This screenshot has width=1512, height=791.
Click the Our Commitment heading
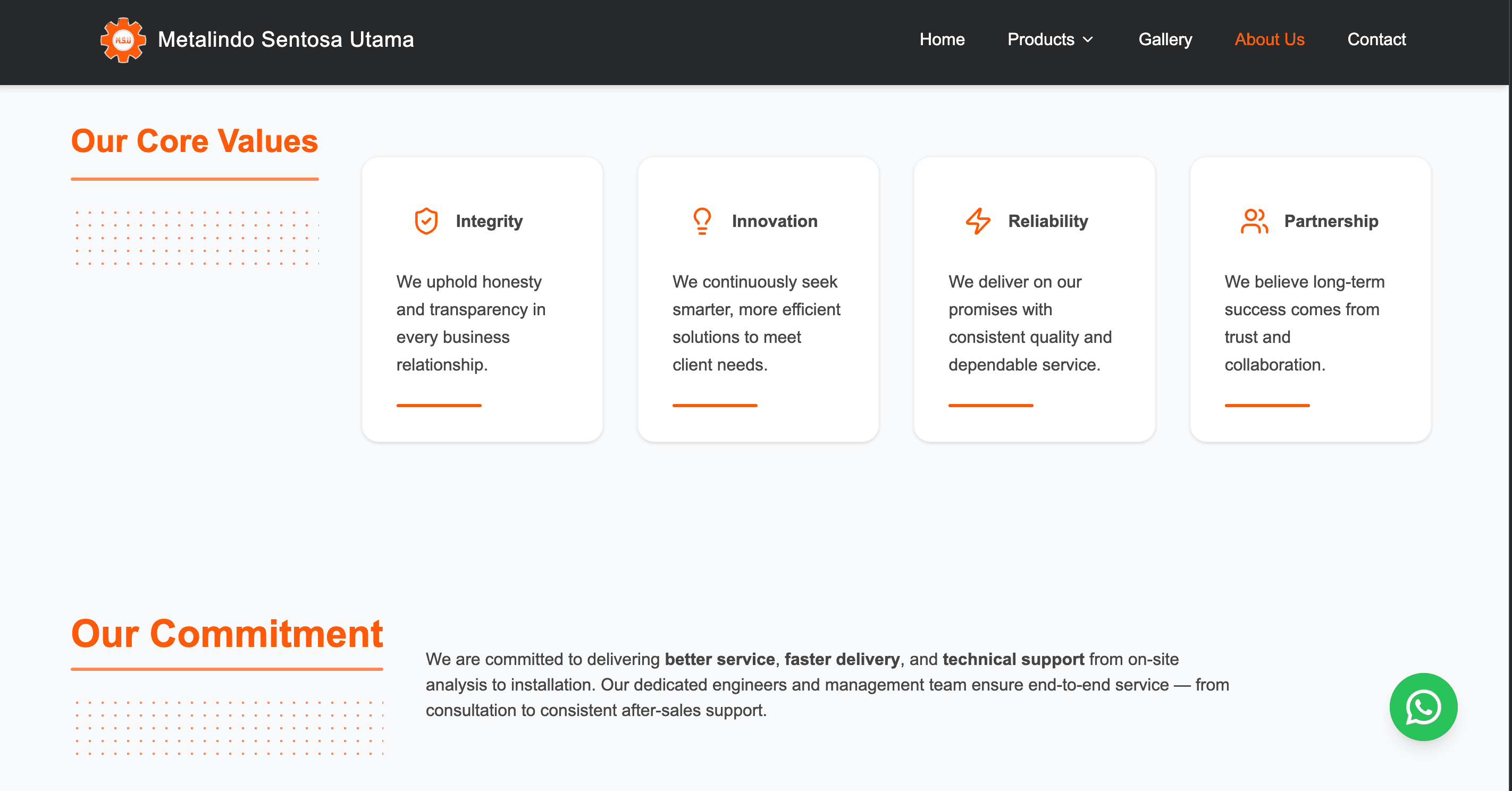pos(226,634)
